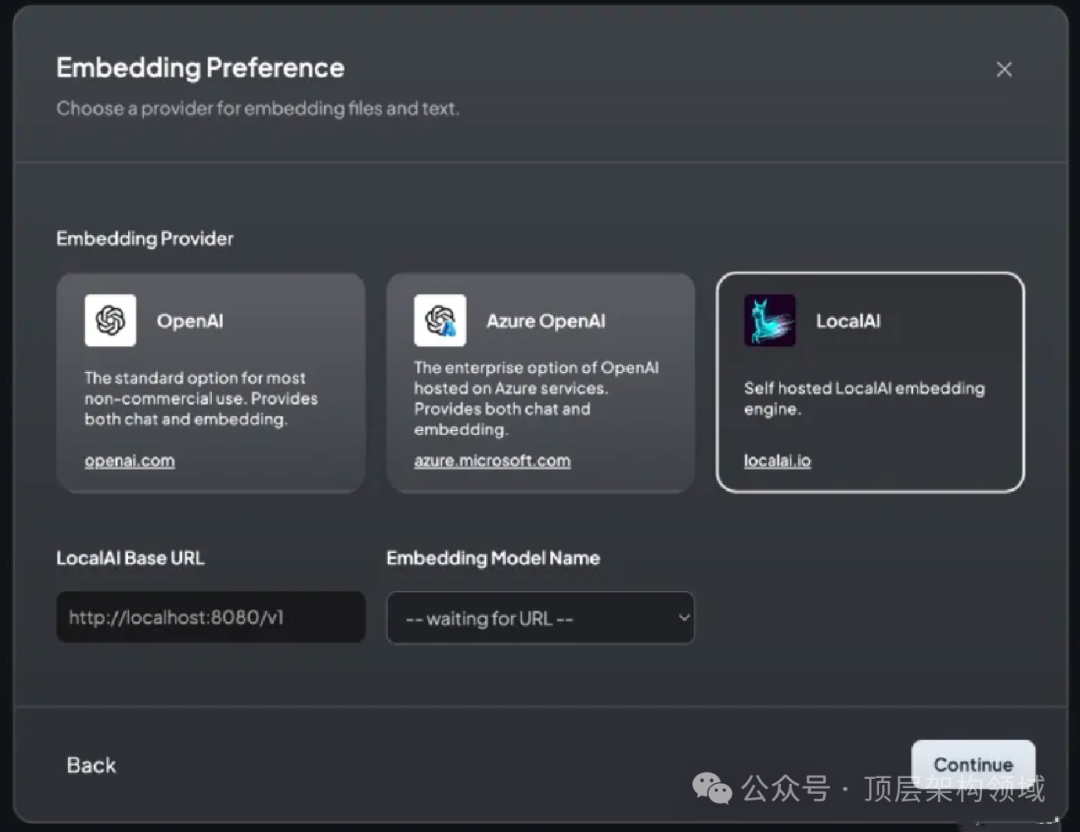1080x832 pixels.
Task: Select the LocalAI provider card
Action: 871,383
